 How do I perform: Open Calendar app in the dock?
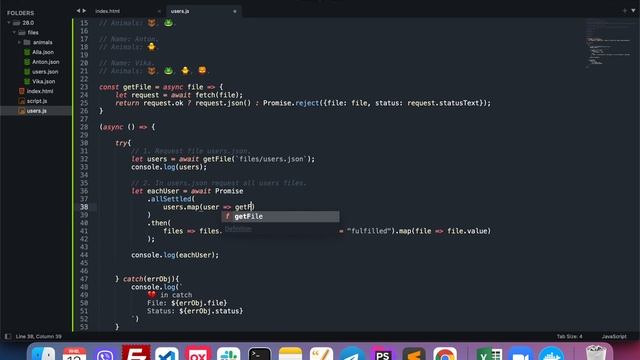(x=74, y=353)
